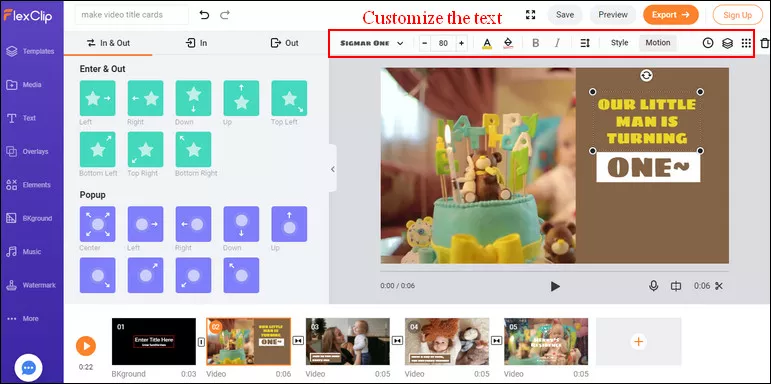Play the whole timeline with orange button
This screenshot has width=771, height=384.
(x=86, y=346)
